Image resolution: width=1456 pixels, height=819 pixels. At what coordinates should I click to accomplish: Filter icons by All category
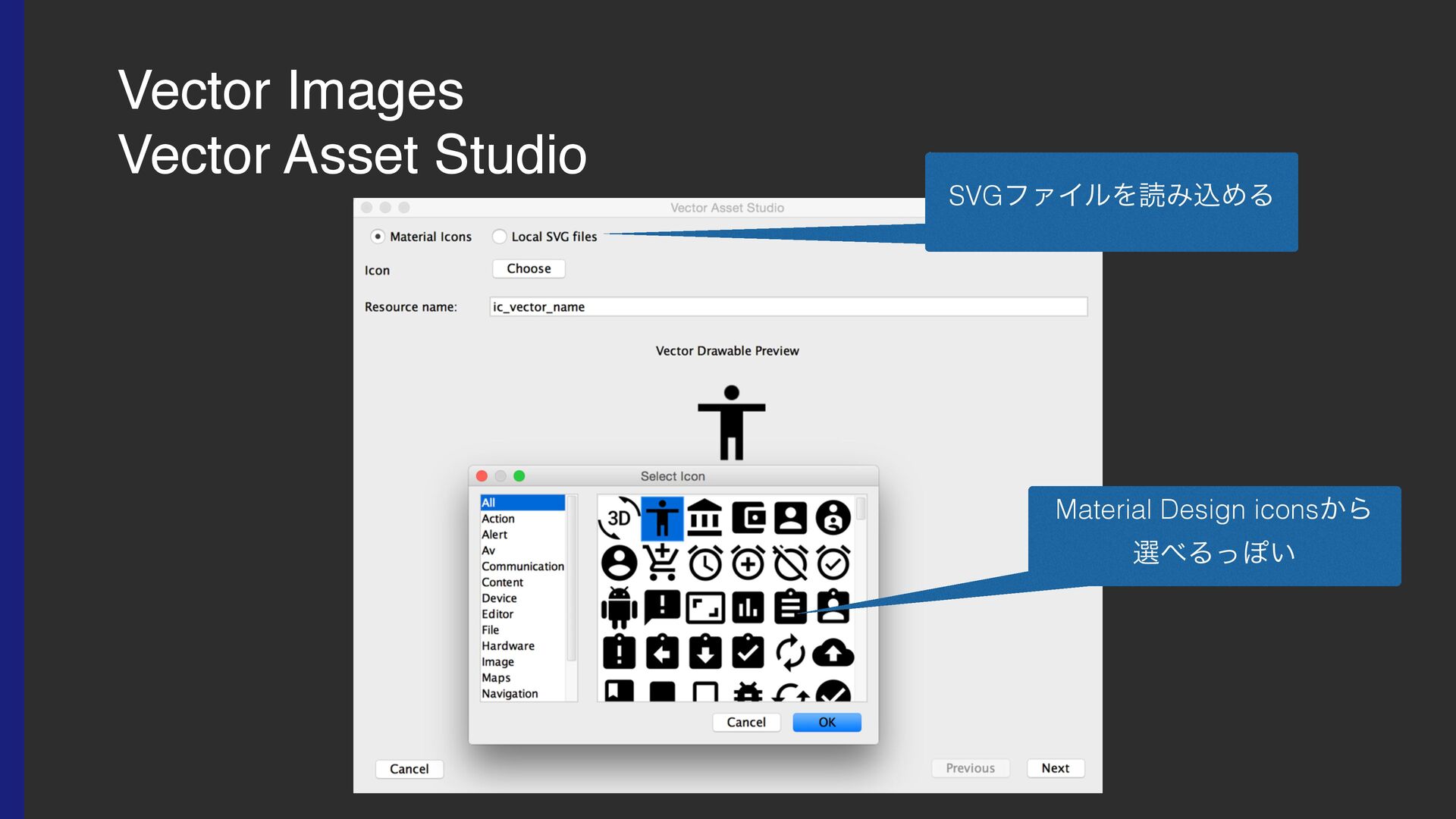pos(522,503)
